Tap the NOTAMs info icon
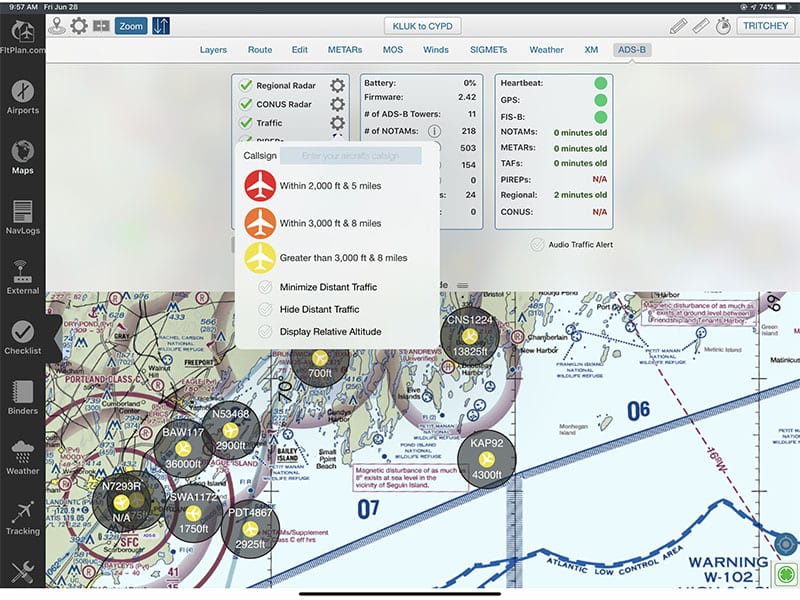800x600 pixels. pos(434,131)
